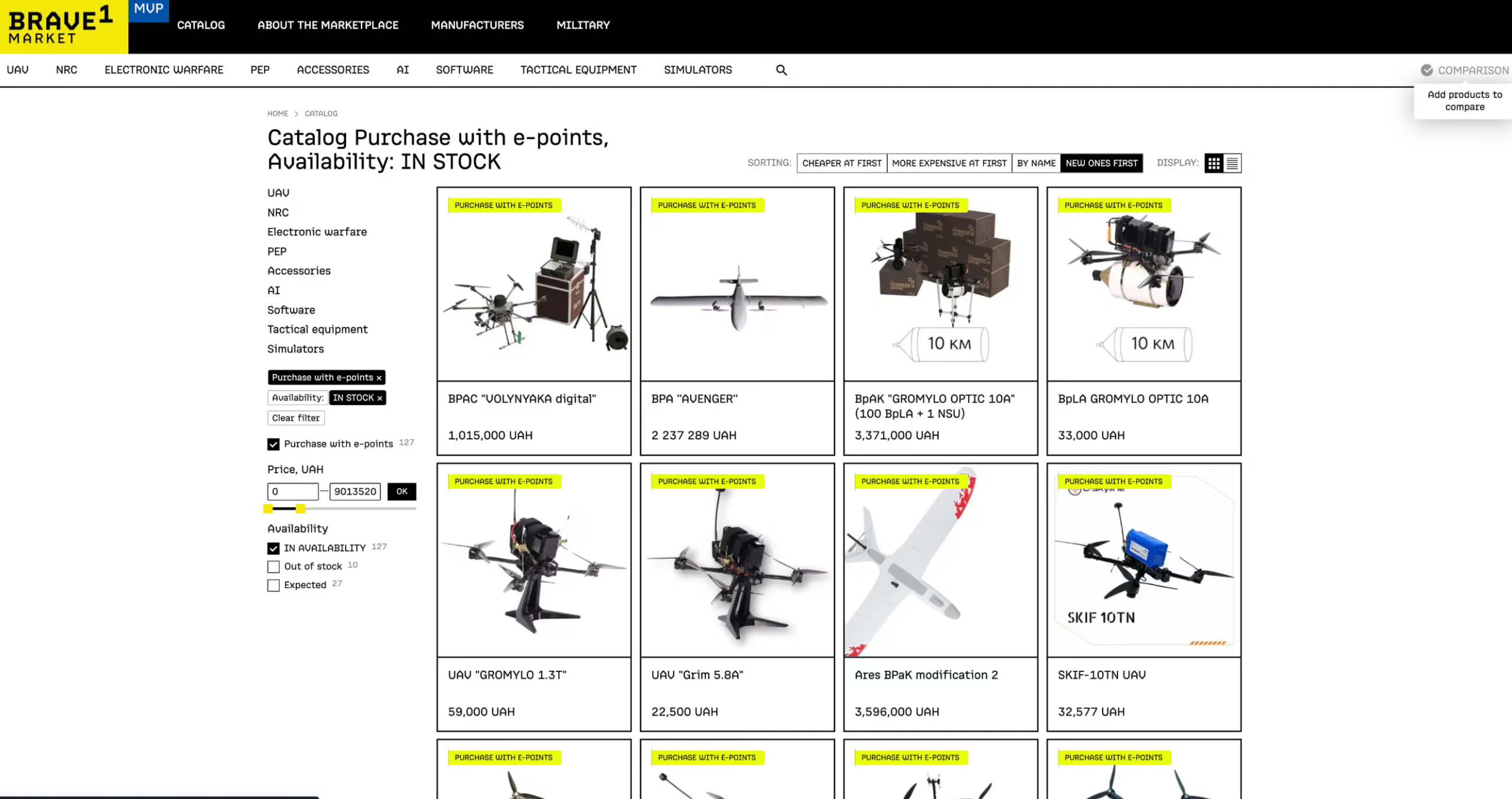1512x799 pixels.
Task: Remove the IN STOCK availability filter tag
Action: click(x=380, y=399)
